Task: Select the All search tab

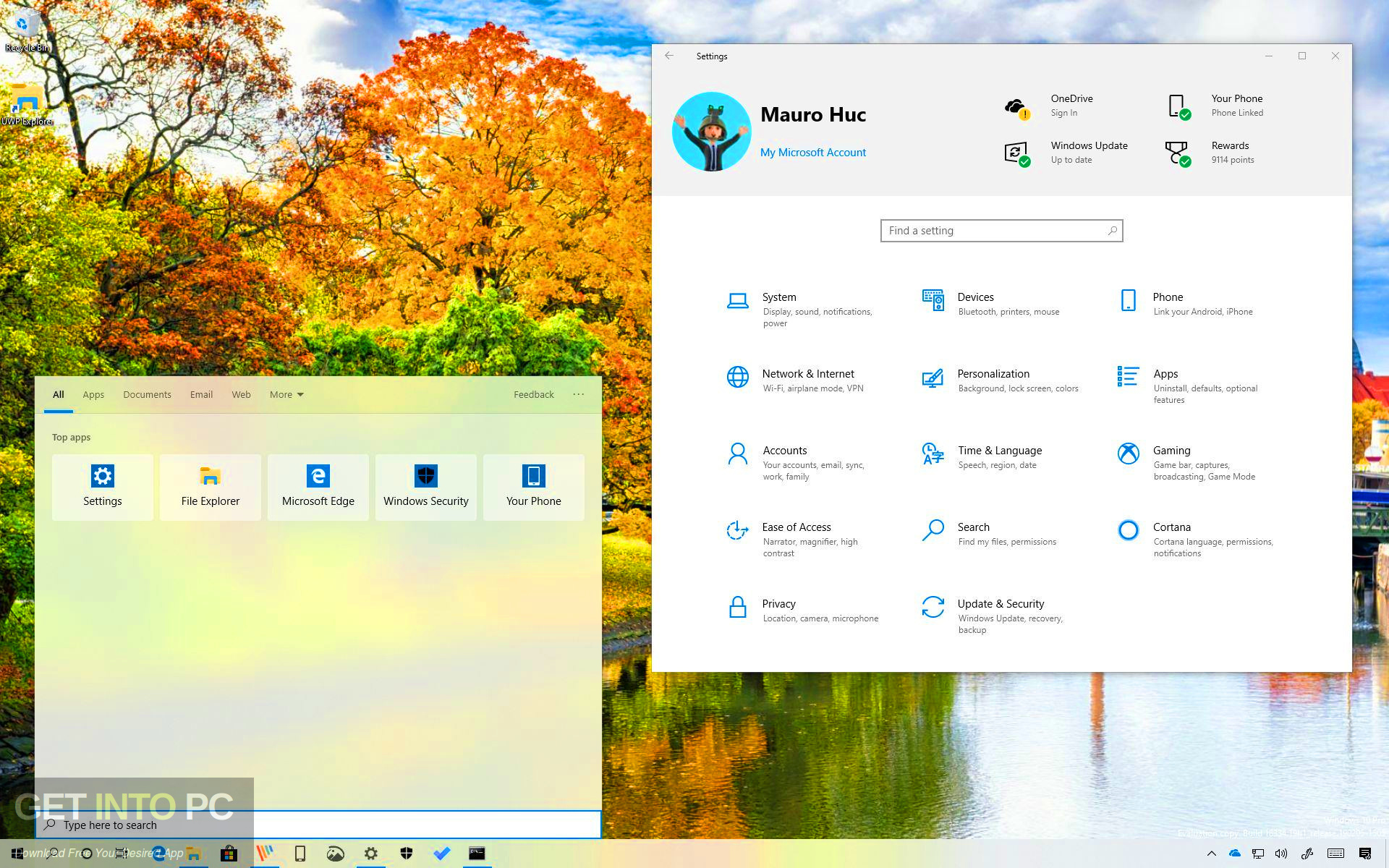Action: [59, 394]
